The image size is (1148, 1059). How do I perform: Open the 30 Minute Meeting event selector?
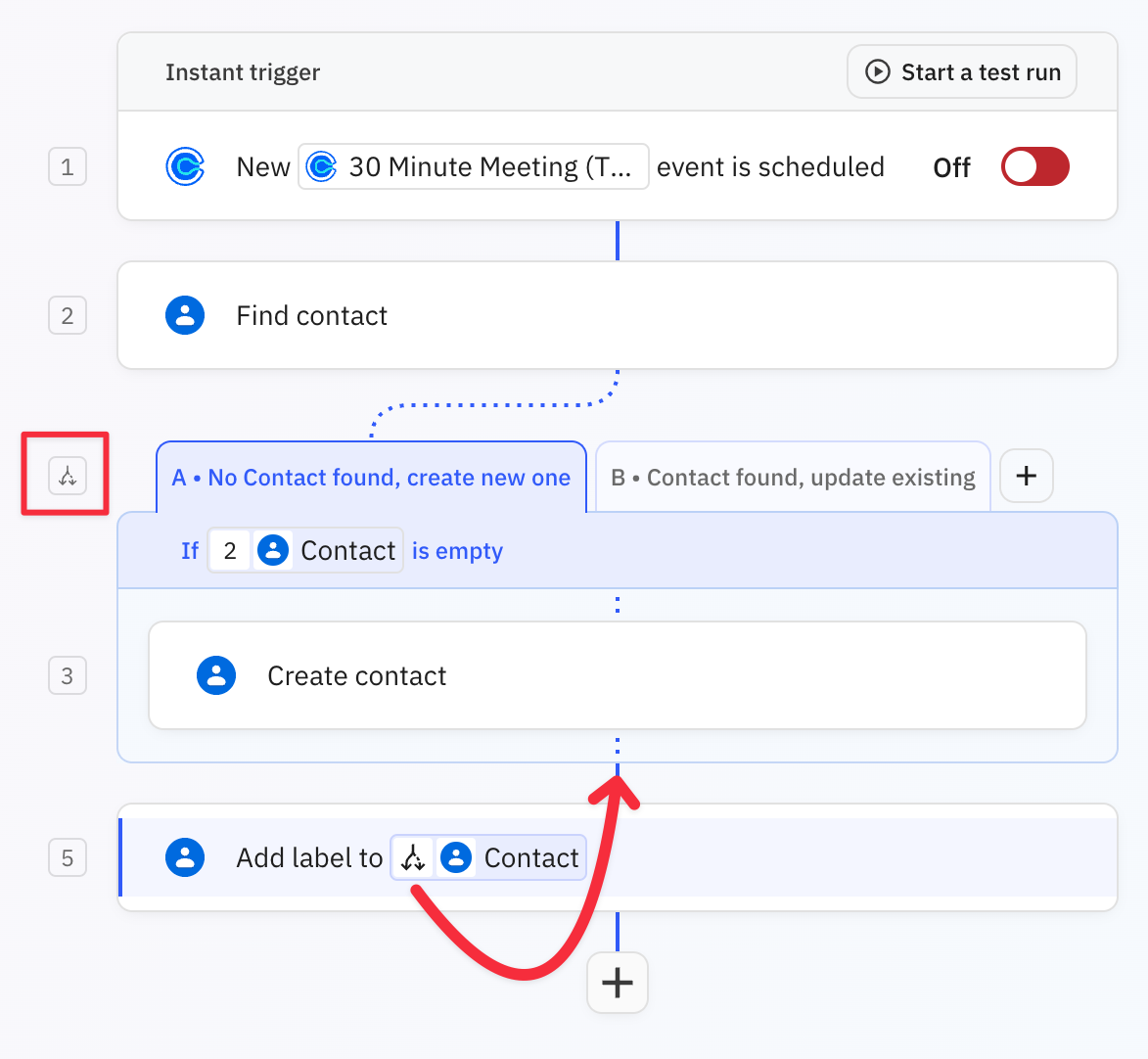[474, 166]
